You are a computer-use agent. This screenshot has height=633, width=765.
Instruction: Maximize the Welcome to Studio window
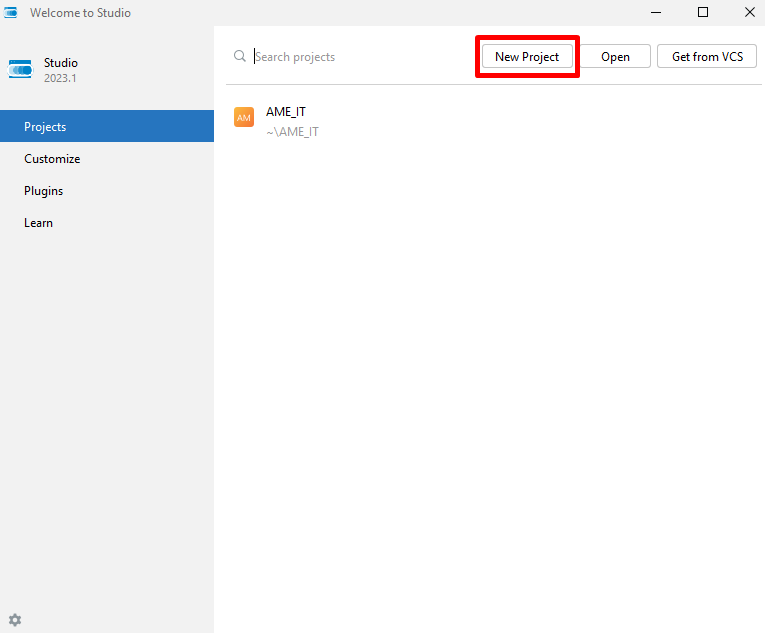pos(703,13)
